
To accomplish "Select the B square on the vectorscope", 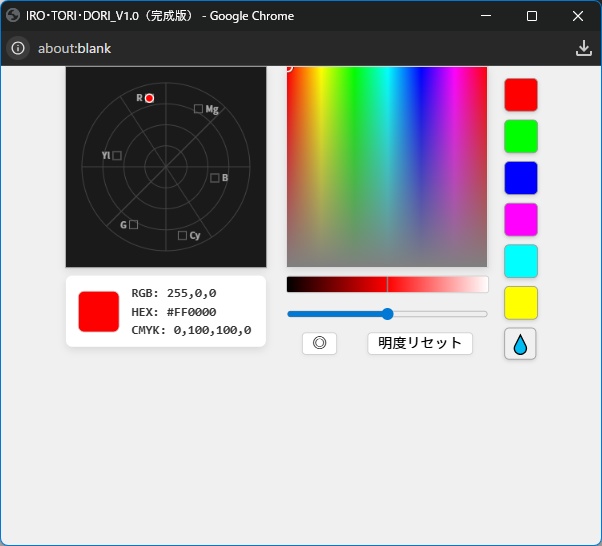I will click(x=215, y=178).
